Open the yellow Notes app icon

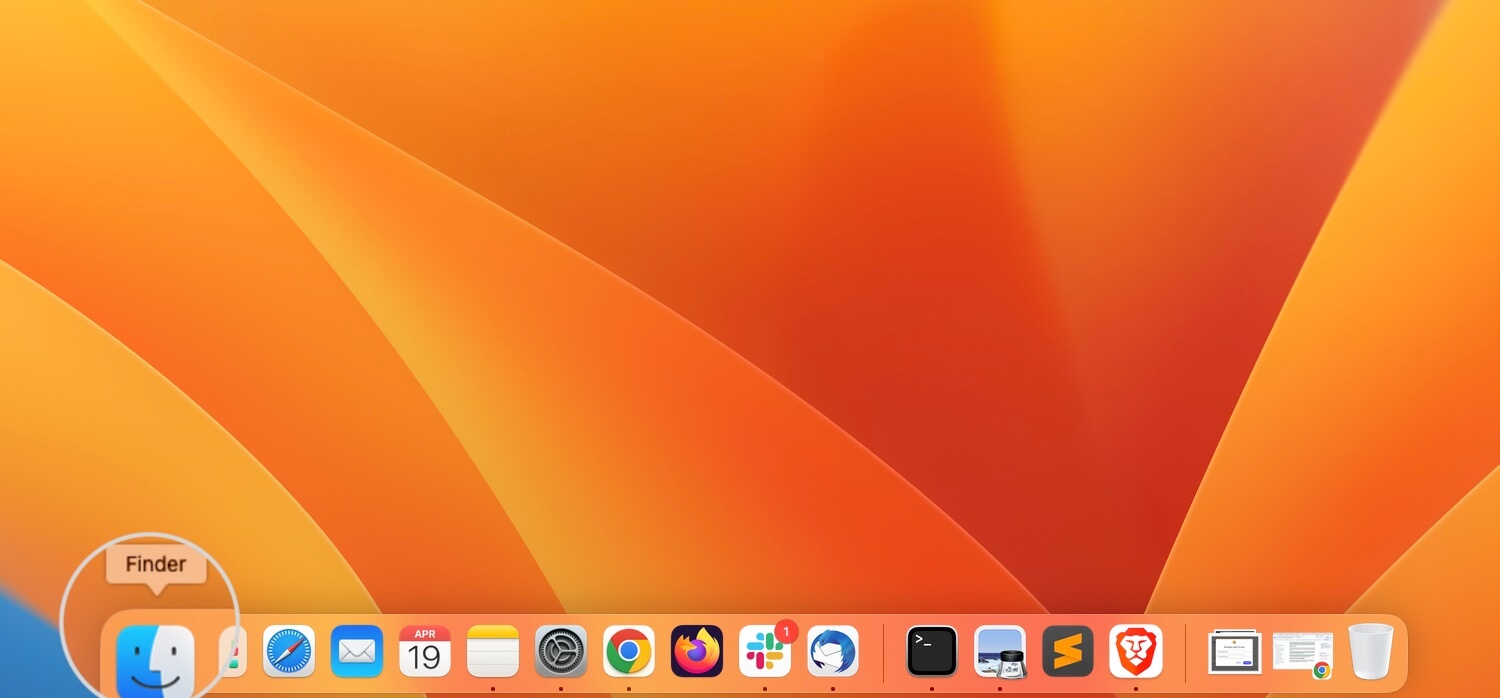(x=493, y=652)
